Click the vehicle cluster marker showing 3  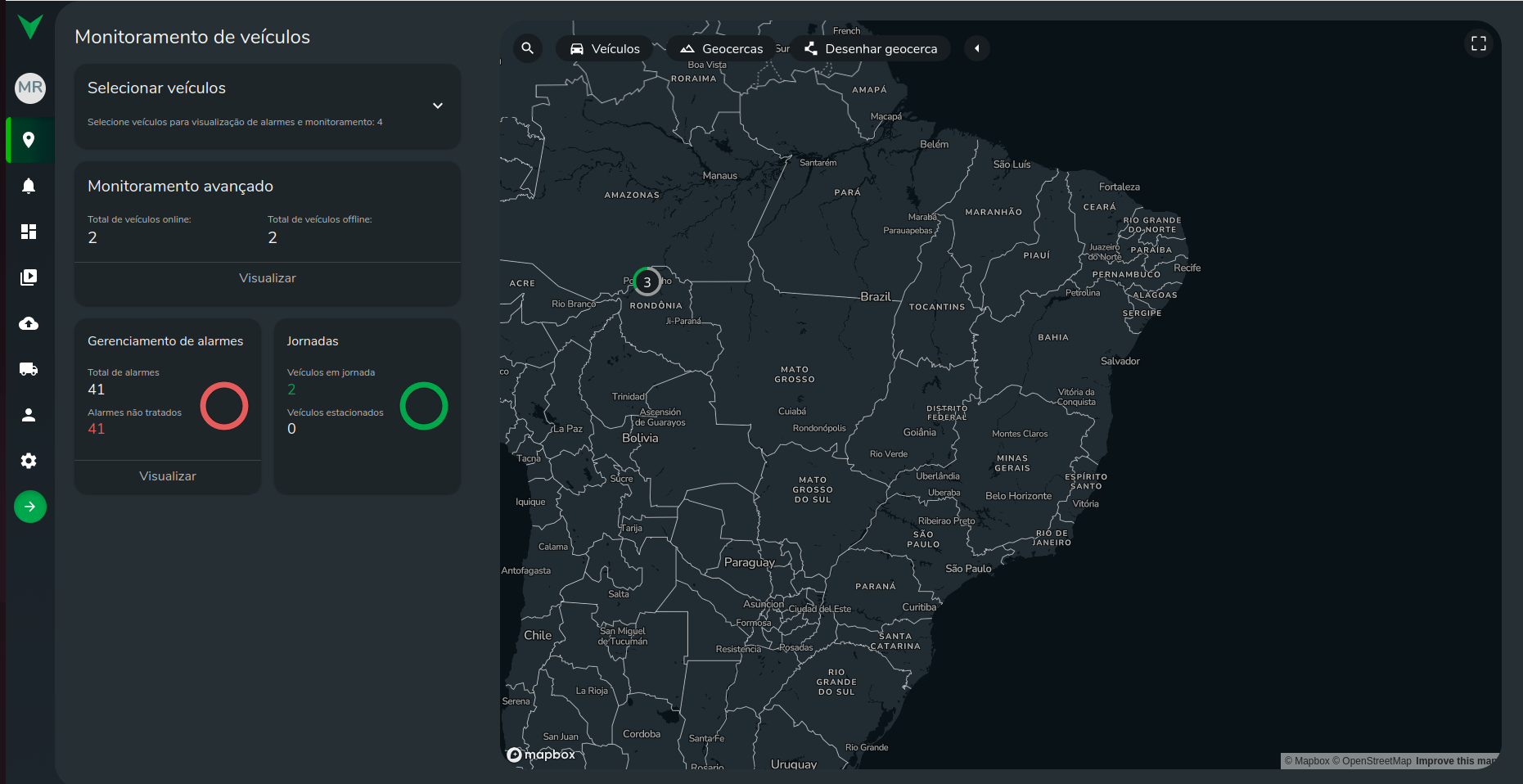coord(647,281)
